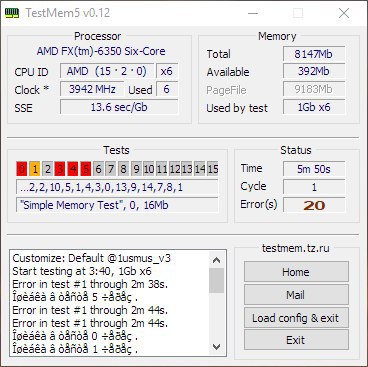Screen dimensions: 368x367
Task: Click log line Customize: Default @1usmus_v3
Action: pyautogui.click(x=92, y=258)
